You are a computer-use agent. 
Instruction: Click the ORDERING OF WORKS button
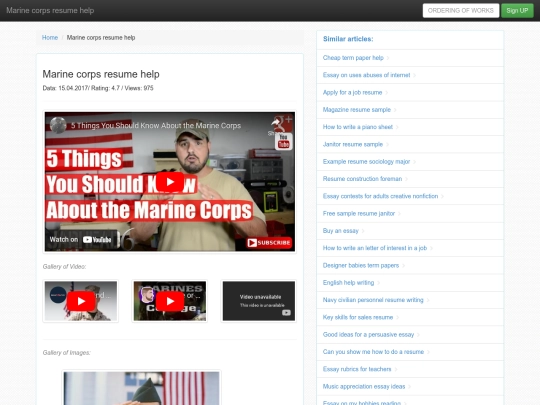pyautogui.click(x=460, y=11)
